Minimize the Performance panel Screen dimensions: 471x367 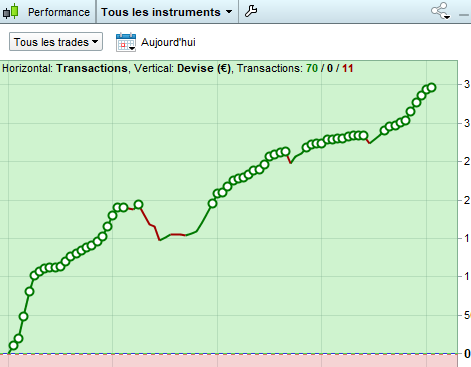tap(464, 15)
